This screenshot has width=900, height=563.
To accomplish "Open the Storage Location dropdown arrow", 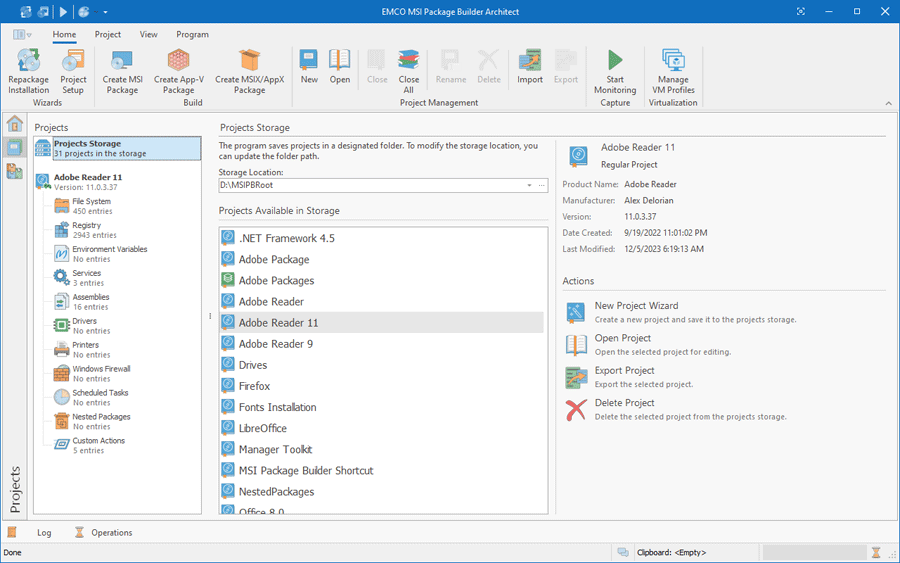I will 529,185.
